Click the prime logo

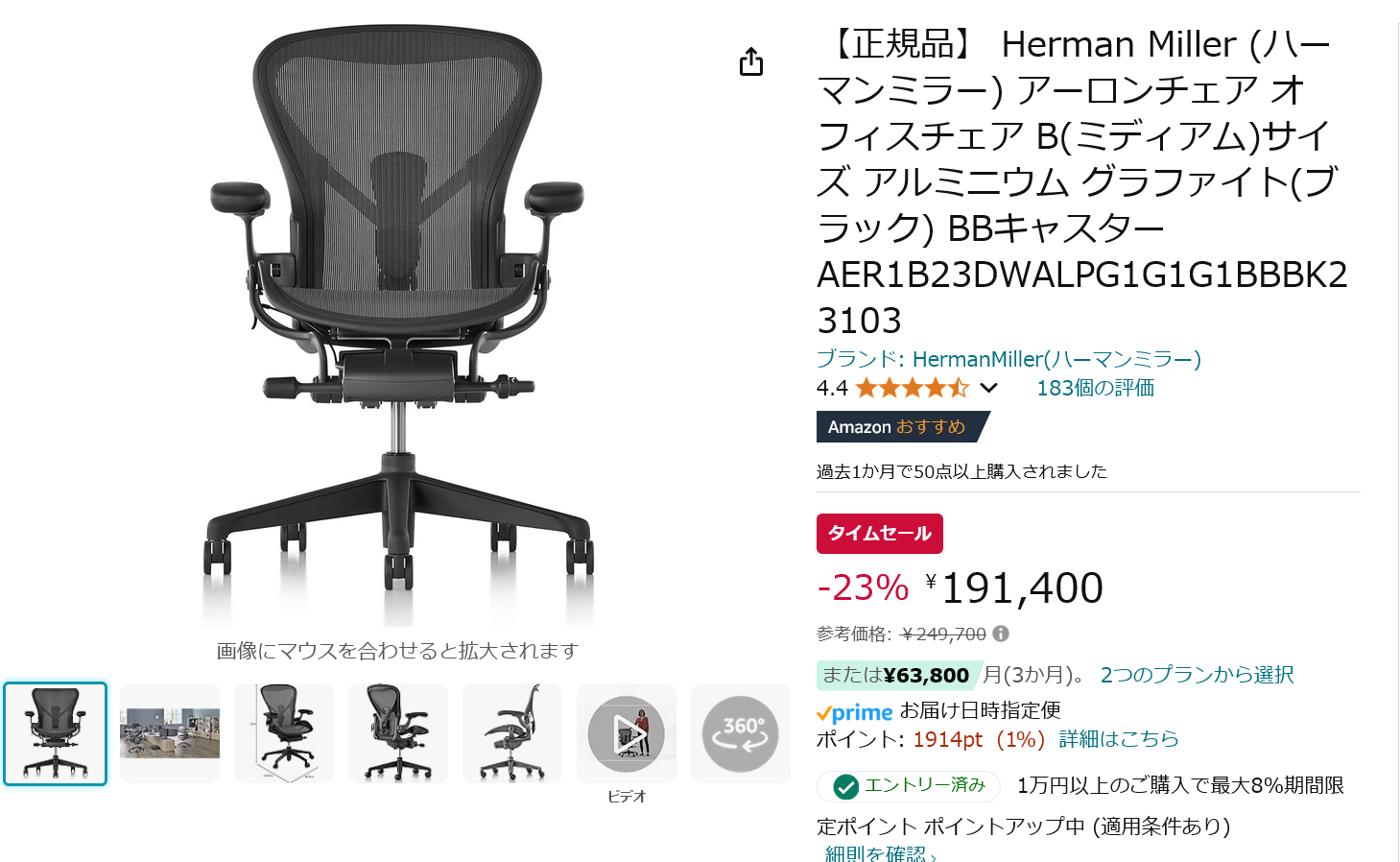[855, 712]
